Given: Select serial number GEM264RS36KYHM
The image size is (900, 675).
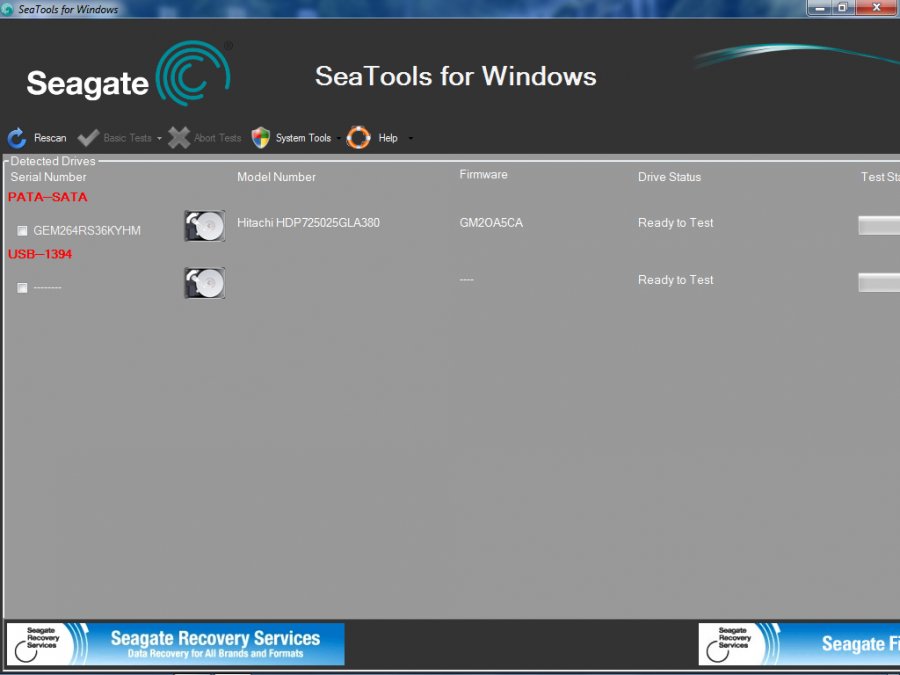Looking at the screenshot, I should click(x=87, y=231).
